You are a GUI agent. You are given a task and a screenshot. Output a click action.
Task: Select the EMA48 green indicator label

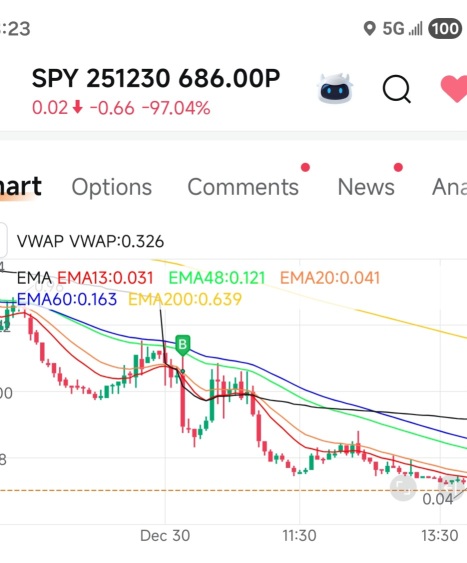tap(217, 278)
